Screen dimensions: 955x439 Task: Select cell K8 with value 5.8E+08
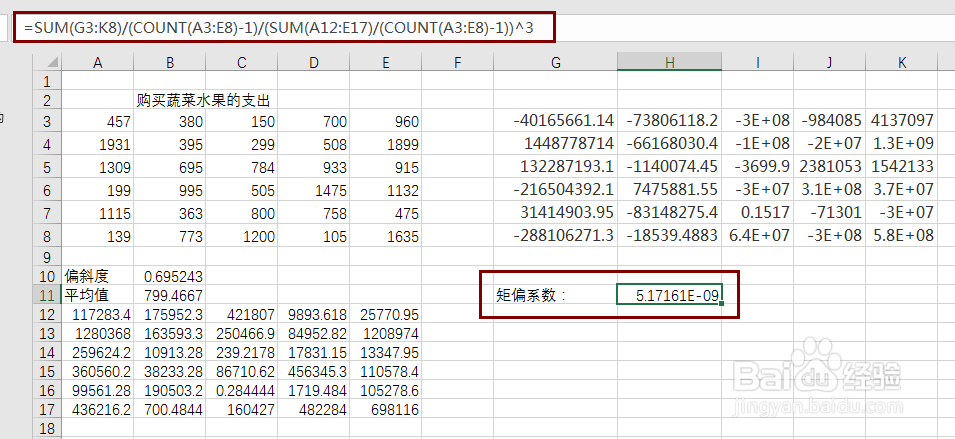901,236
